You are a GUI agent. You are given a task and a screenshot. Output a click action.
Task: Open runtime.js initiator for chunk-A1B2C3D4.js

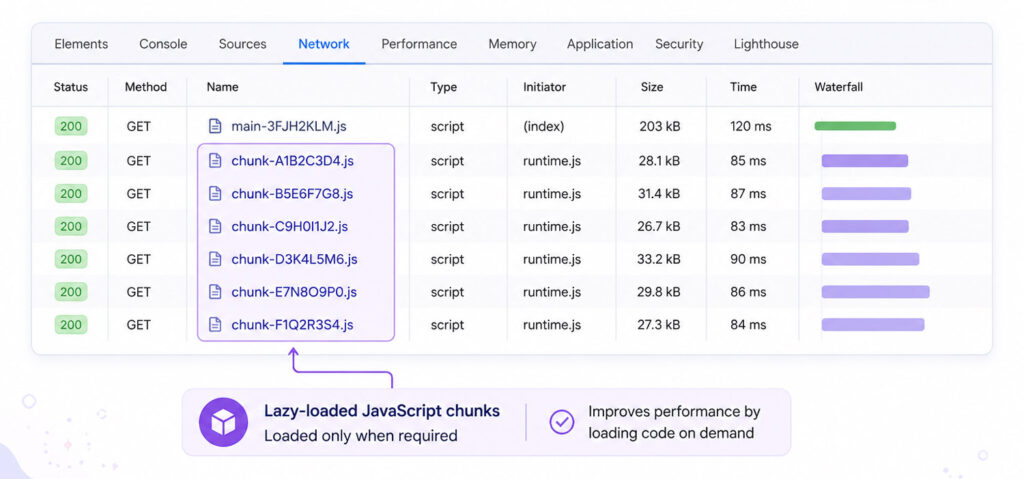pyautogui.click(x=552, y=161)
